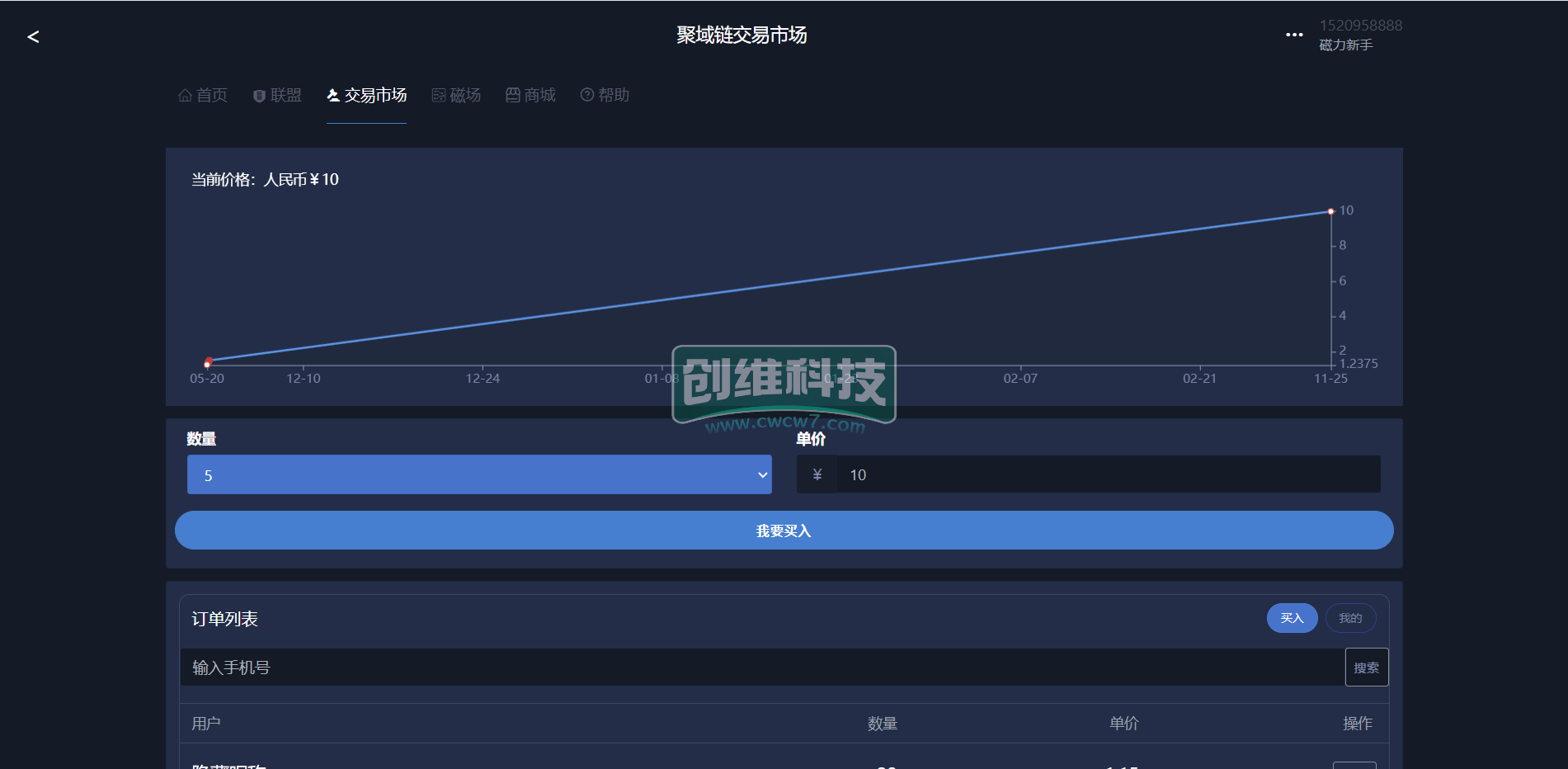Screen dimensions: 1568x769
Task: Open the 1520958888 user account menu
Action: (1360, 35)
